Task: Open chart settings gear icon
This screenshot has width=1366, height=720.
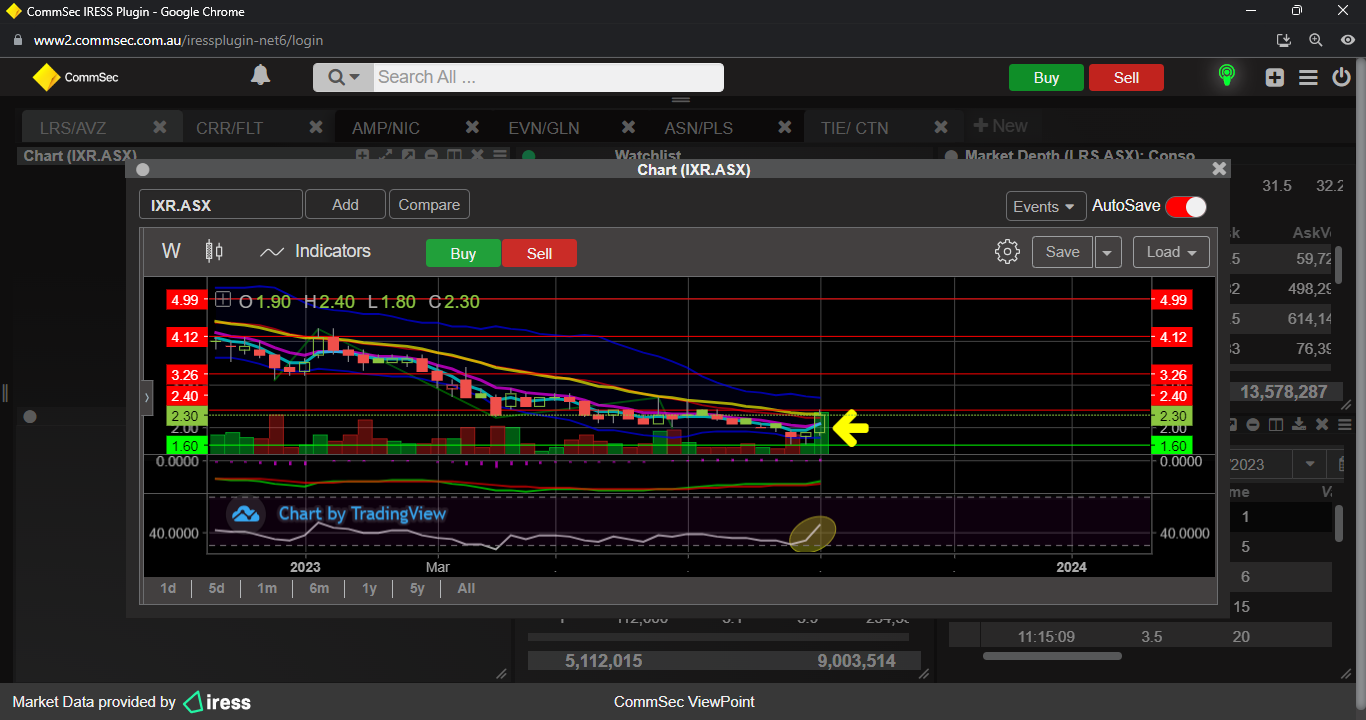Action: [x=1007, y=252]
